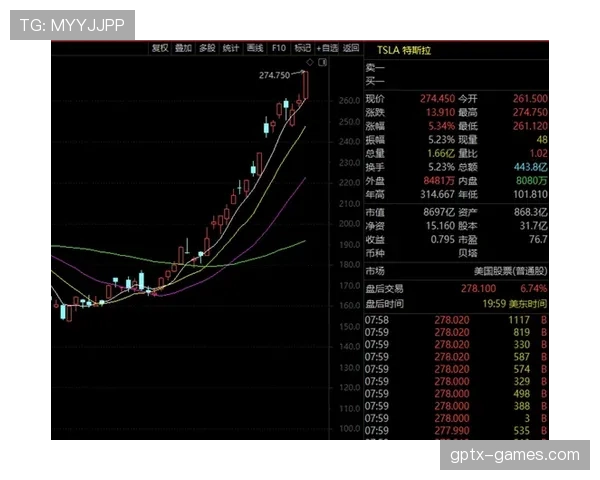The width and height of the screenshot is (600, 480).
Task: Click the 美国股票(普通股) market entry
Action: pyautogui.click(x=510, y=271)
